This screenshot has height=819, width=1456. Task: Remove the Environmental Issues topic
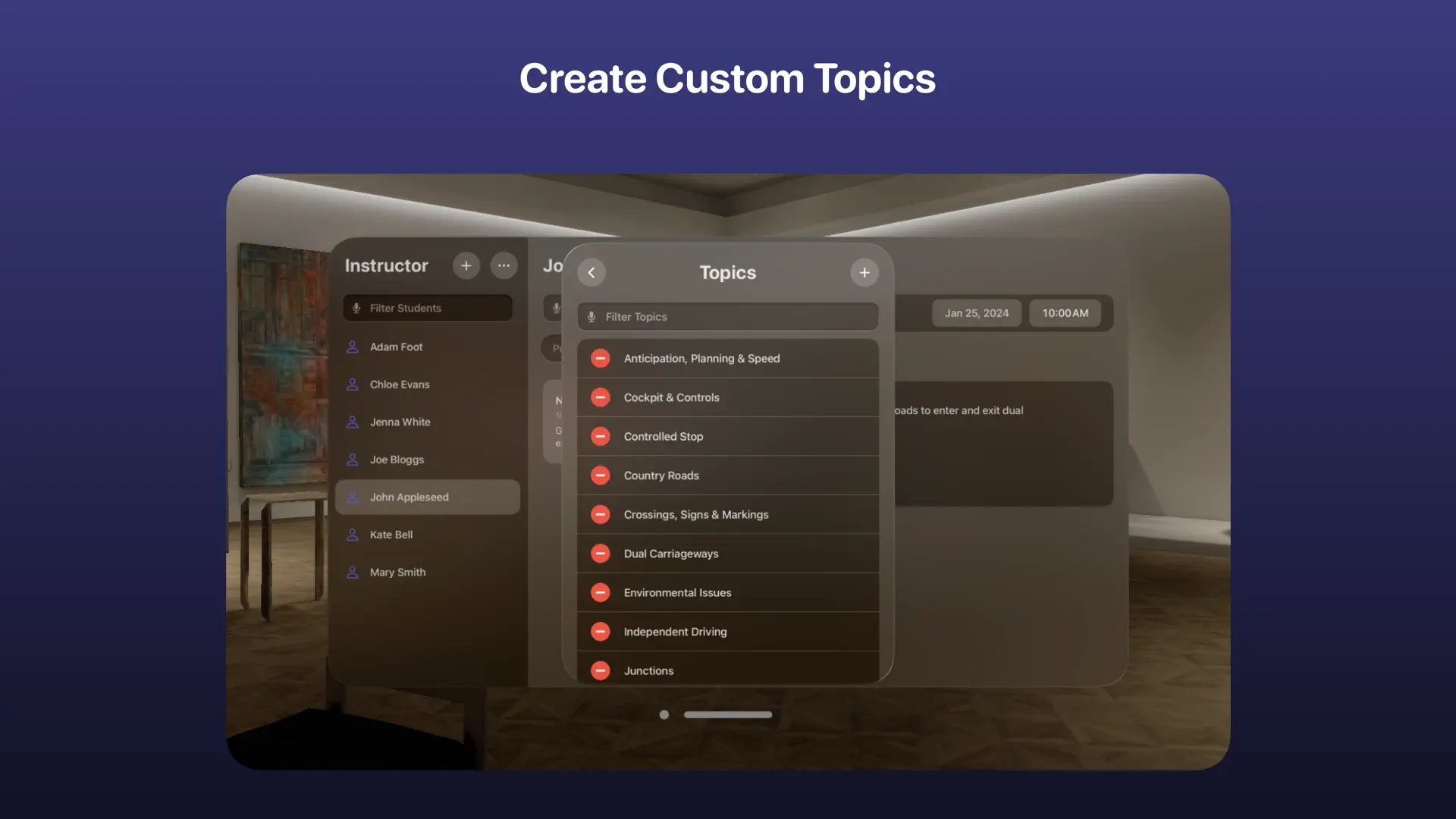click(600, 592)
